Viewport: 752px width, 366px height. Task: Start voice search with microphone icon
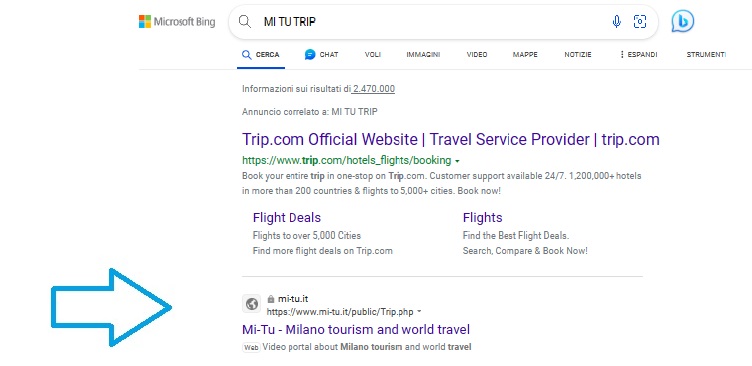point(616,22)
